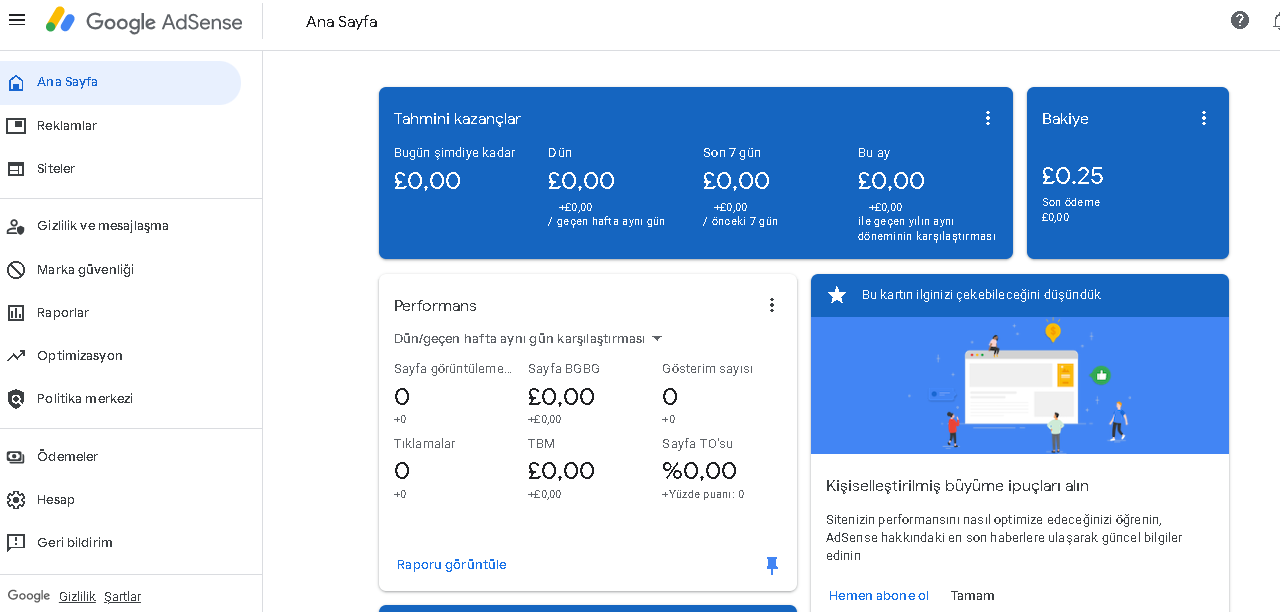Click the Google footer logo
Viewport: 1280px width, 612px height.
tap(29, 596)
